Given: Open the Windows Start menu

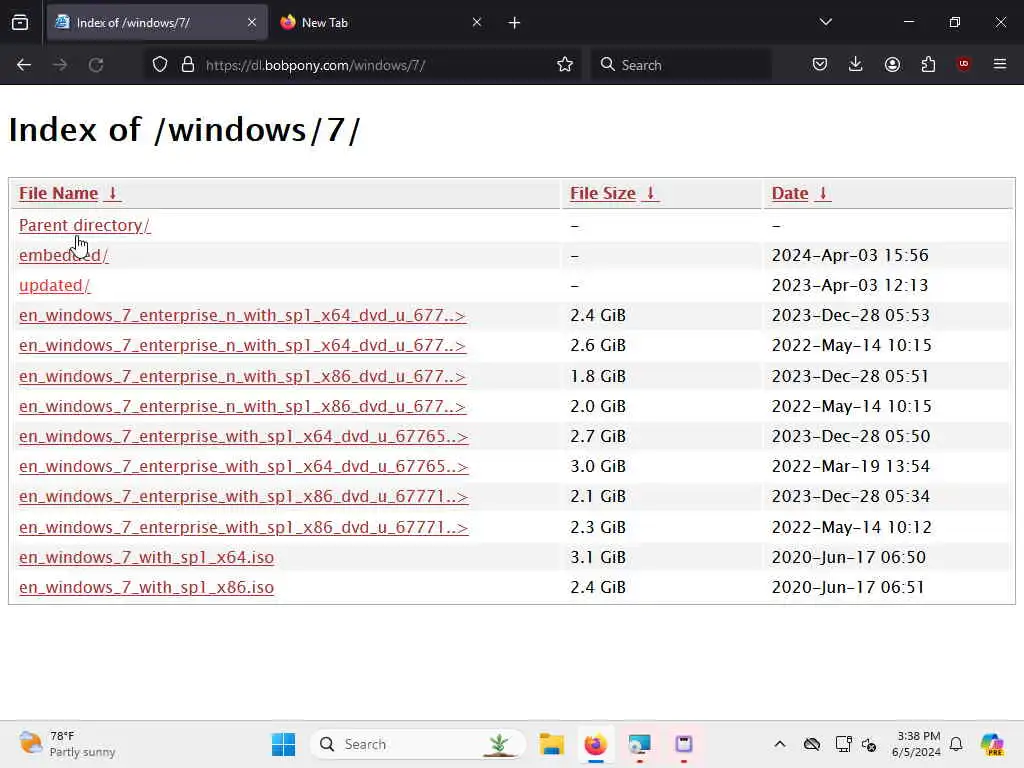Looking at the screenshot, I should pos(283,744).
